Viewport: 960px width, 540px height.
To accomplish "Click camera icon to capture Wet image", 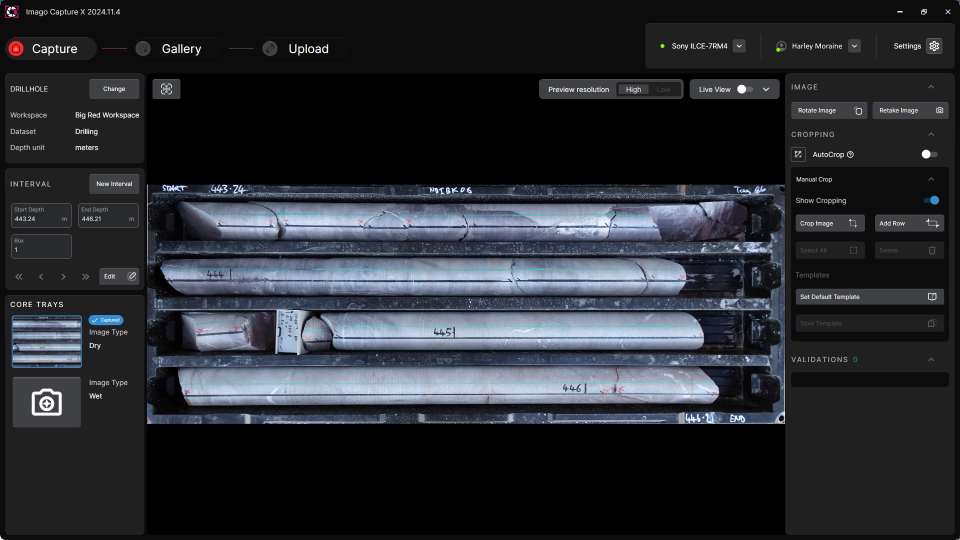I will point(46,402).
